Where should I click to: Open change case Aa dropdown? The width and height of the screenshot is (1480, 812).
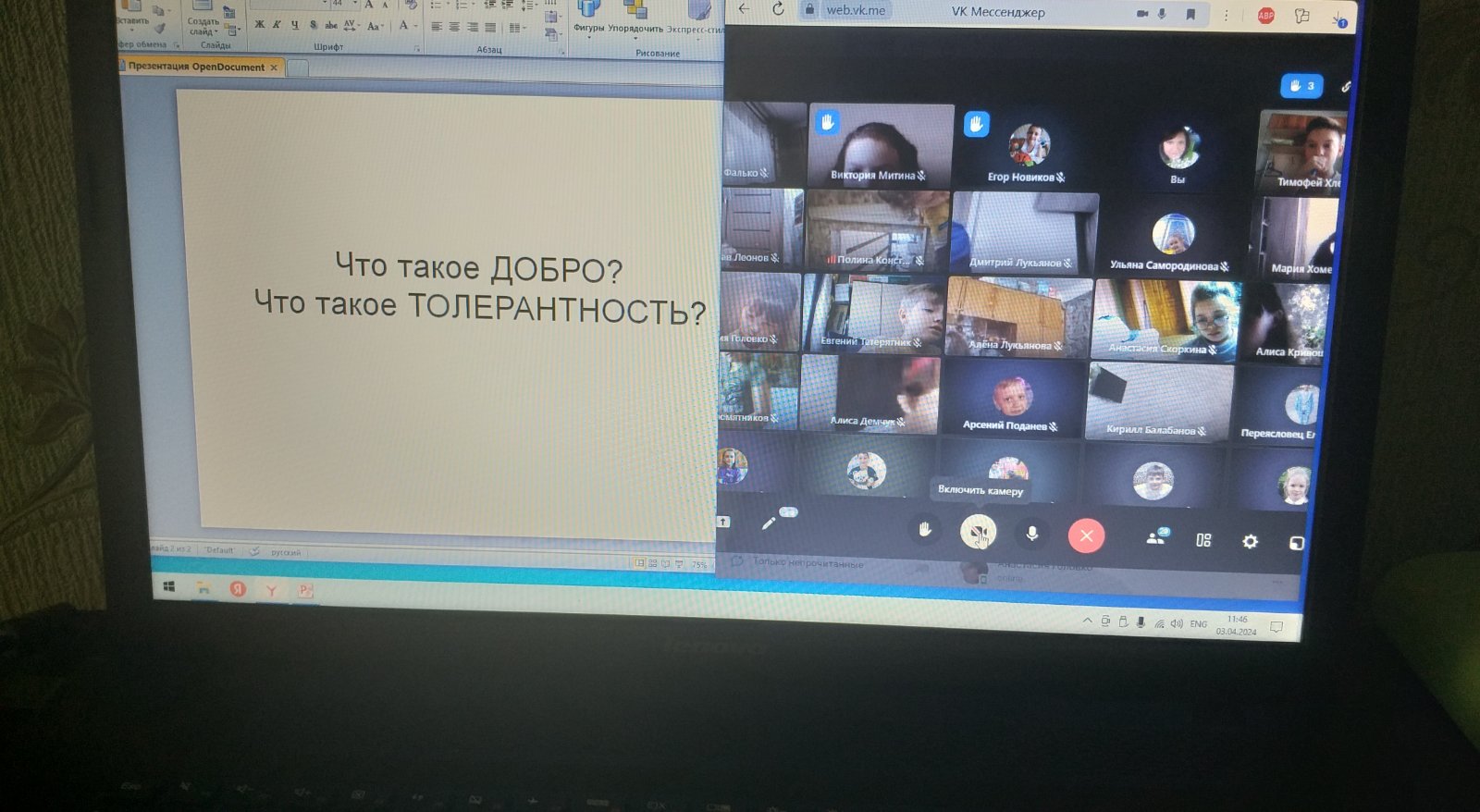(375, 26)
